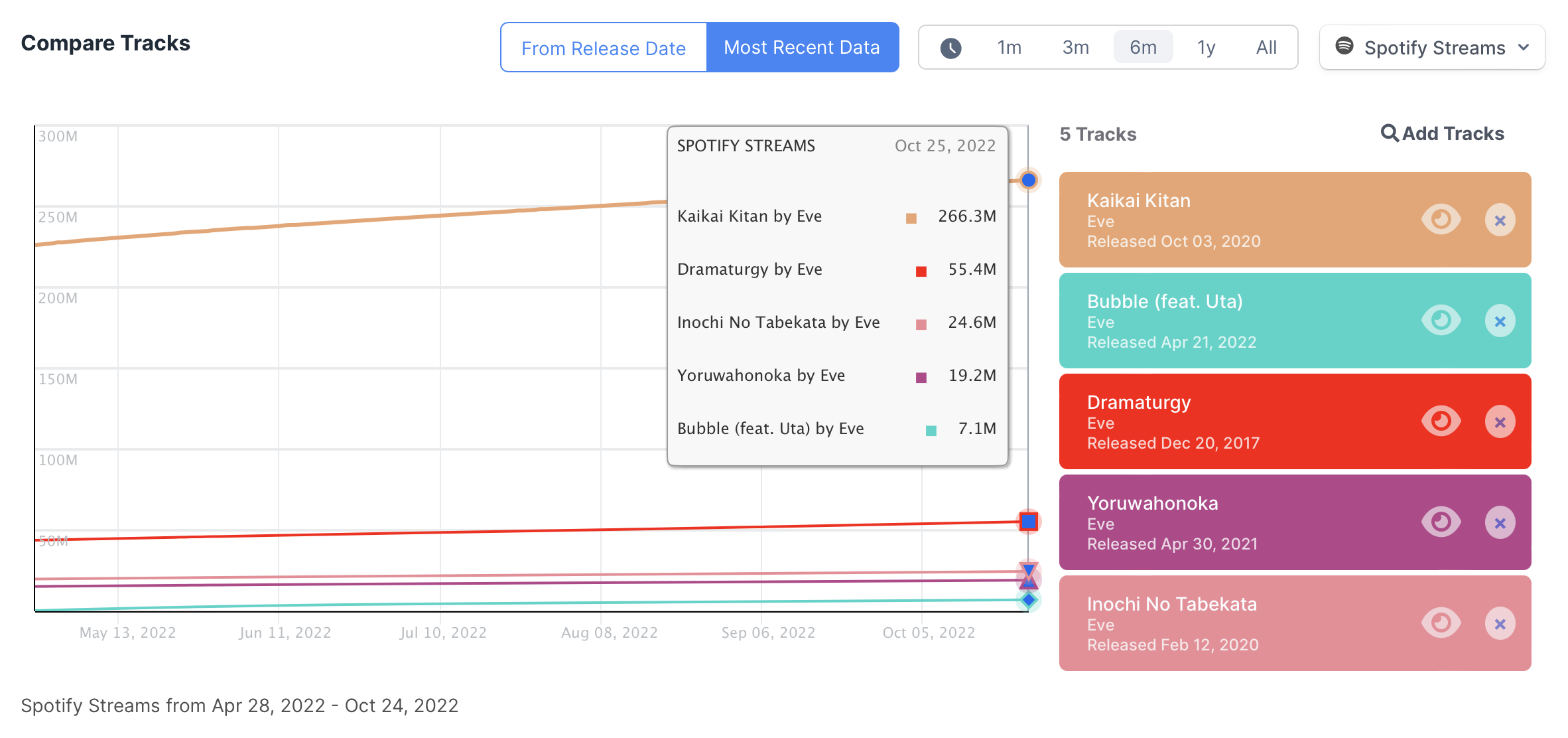
Task: Hide the Yoruwahonoka track line
Action: [1441, 522]
